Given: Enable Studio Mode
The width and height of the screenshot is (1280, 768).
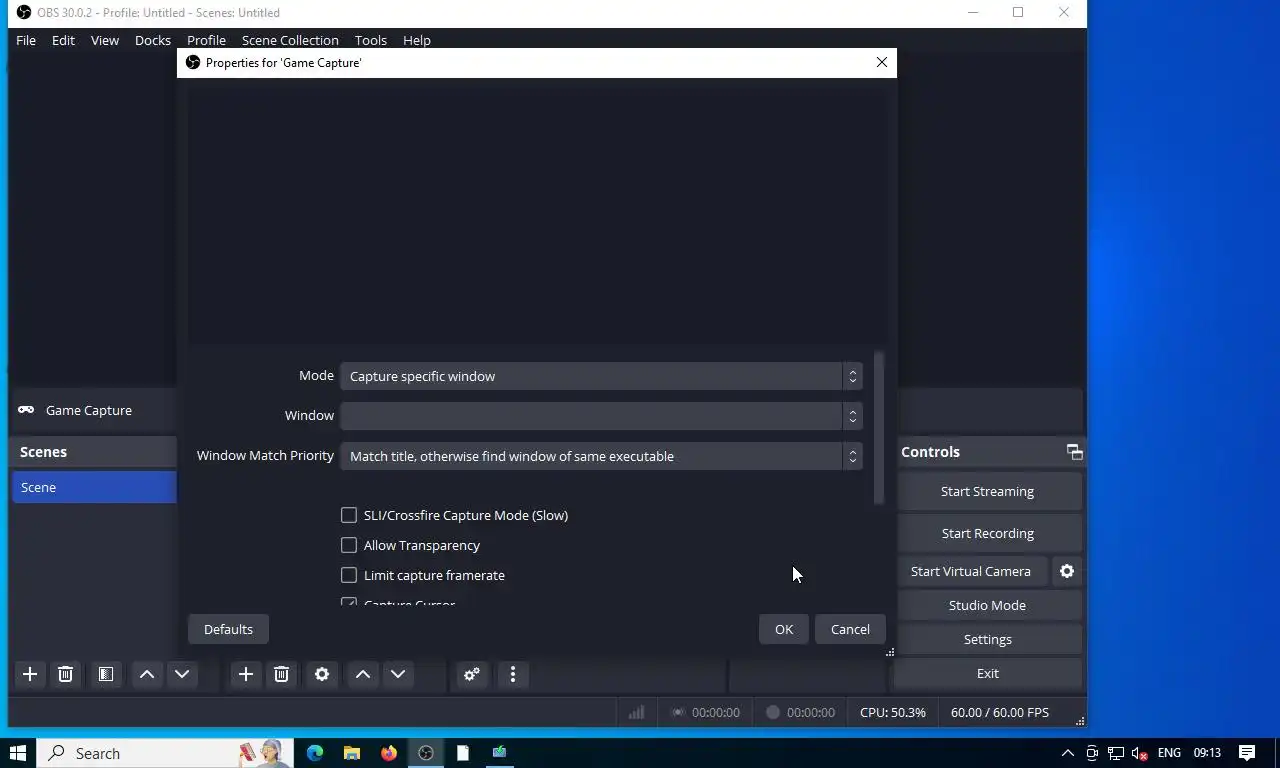Looking at the screenshot, I should click(x=988, y=605).
